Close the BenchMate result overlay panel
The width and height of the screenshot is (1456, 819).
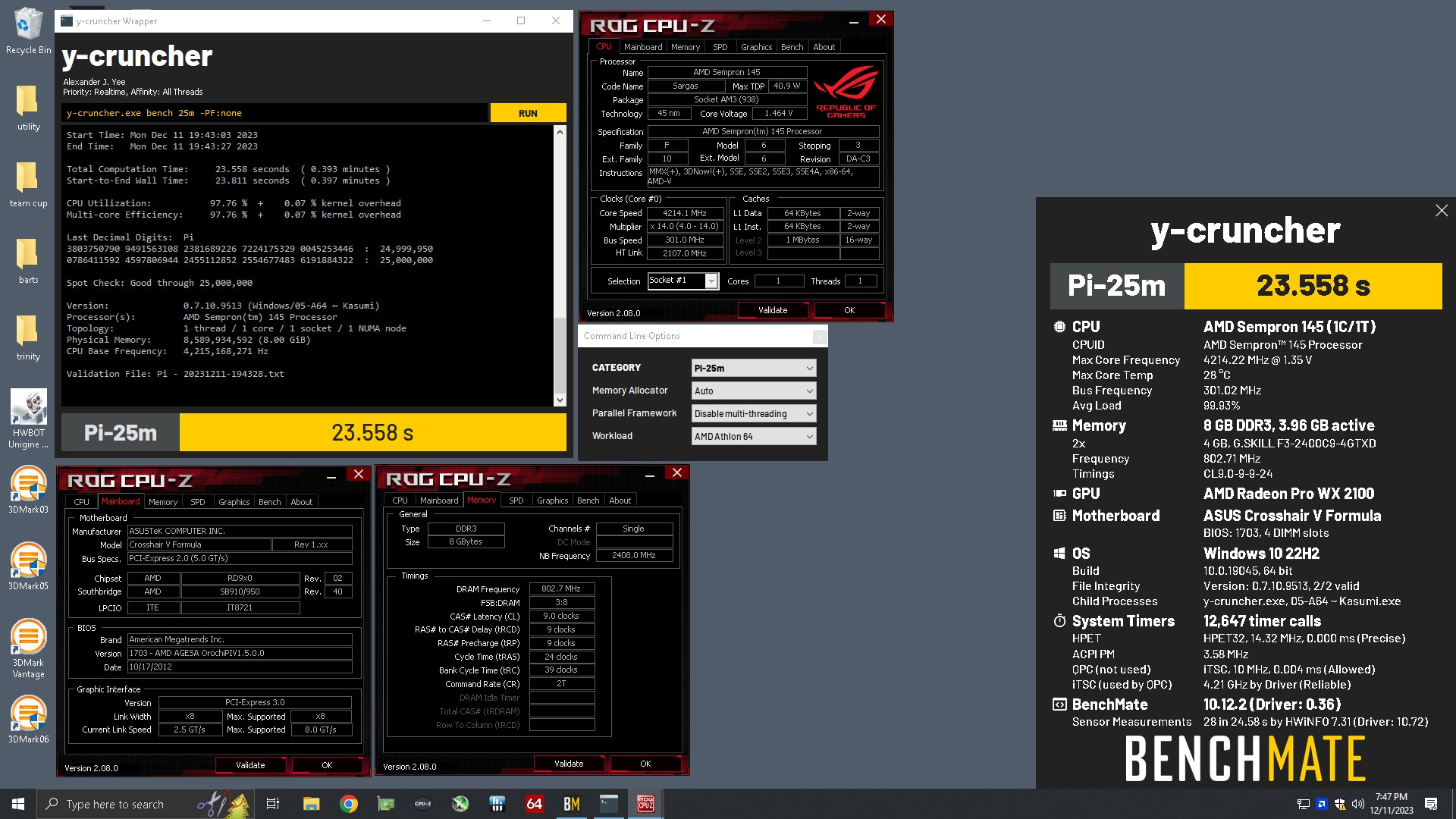[x=1442, y=211]
